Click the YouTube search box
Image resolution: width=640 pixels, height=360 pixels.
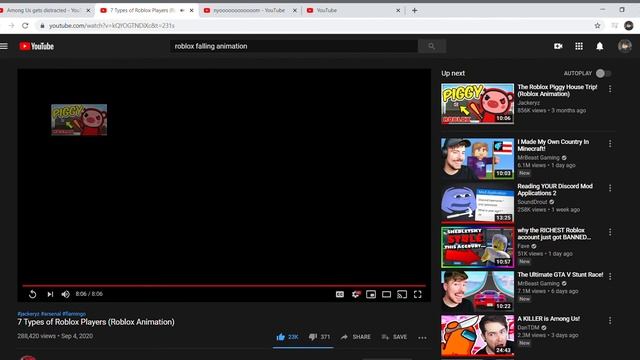click(x=294, y=46)
